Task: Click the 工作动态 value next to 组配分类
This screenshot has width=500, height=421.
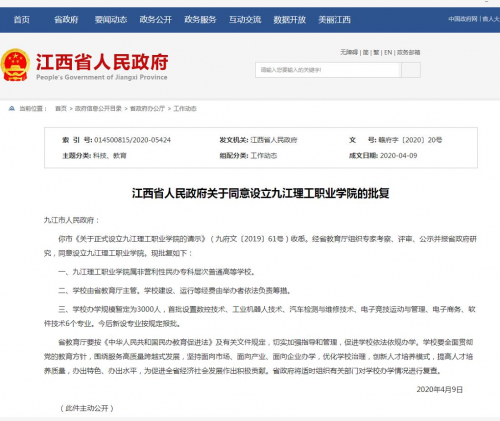Action: coord(264,156)
